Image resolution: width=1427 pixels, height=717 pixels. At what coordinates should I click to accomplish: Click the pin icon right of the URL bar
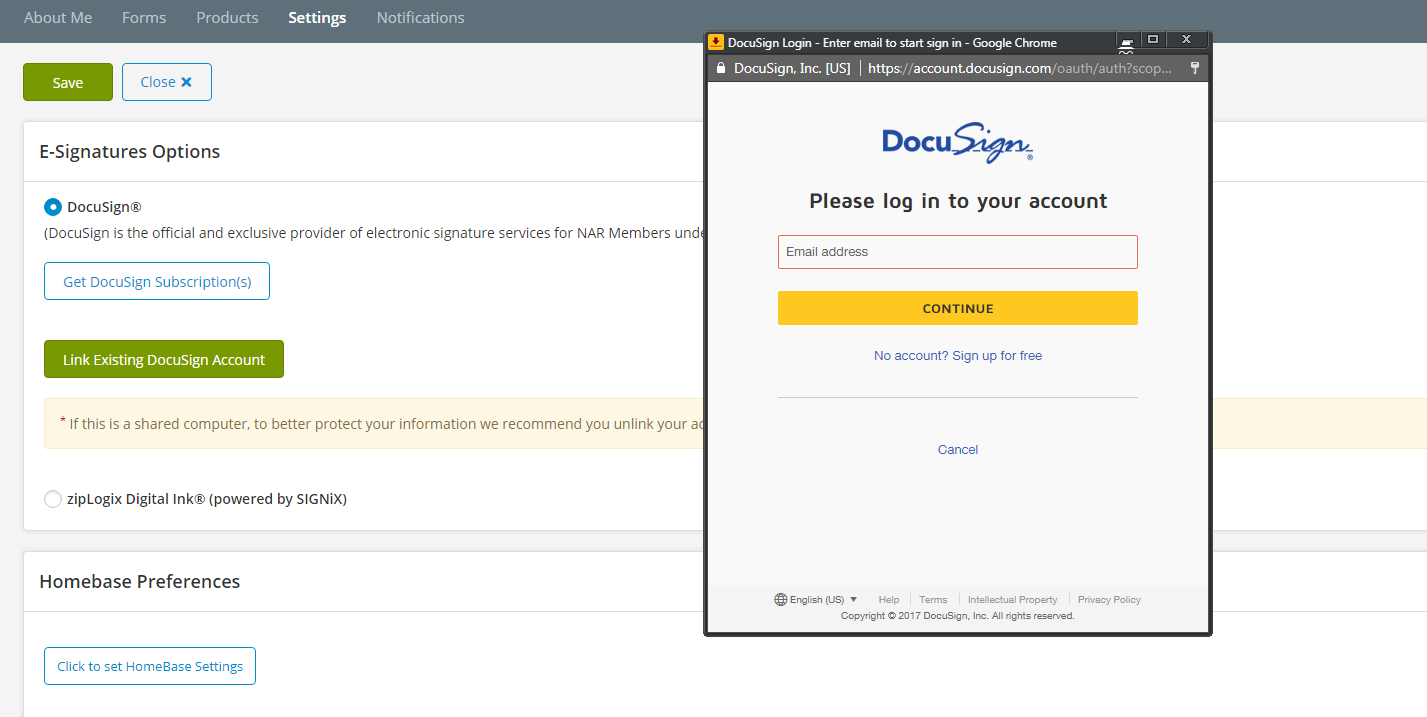coord(1195,67)
